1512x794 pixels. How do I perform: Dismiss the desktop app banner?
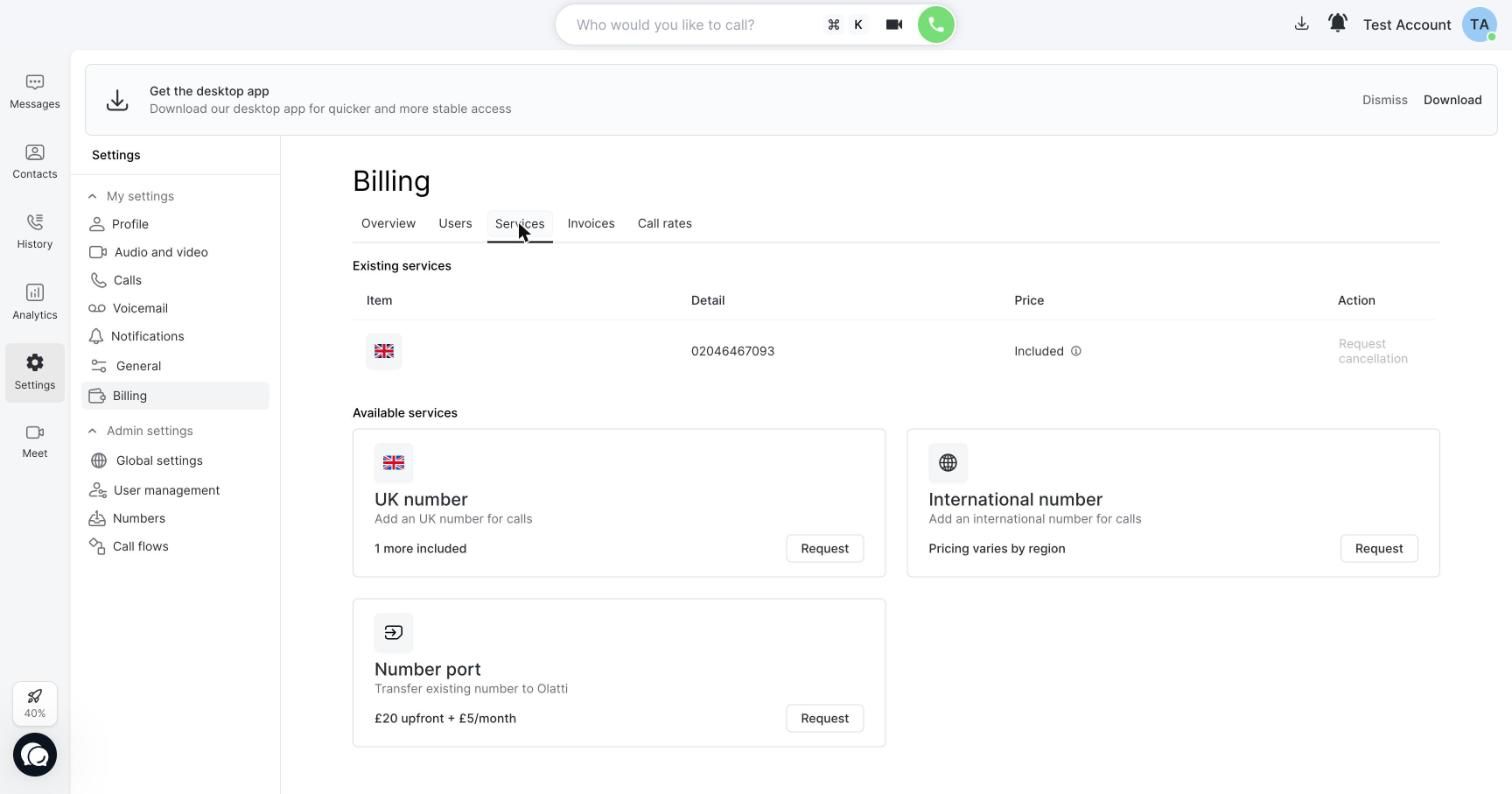pos(1385,100)
